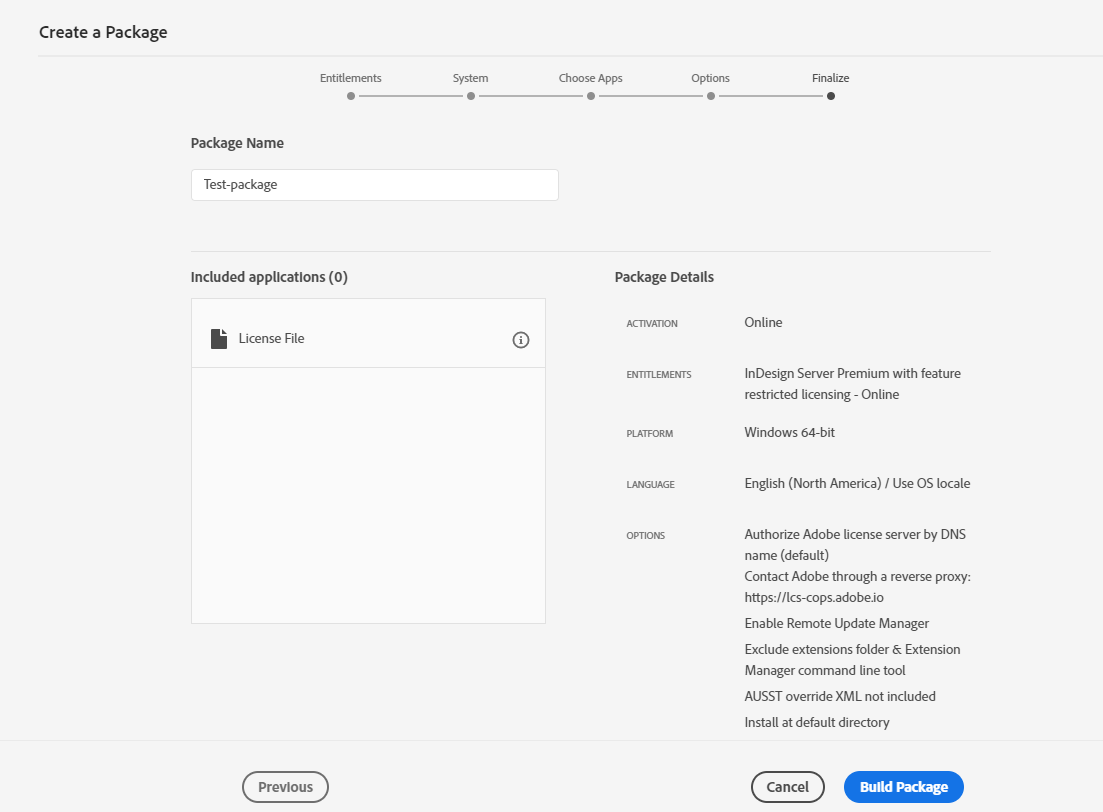Screen dimensions: 1103x812
Task: Click the System step dot
Action: pyautogui.click(x=471, y=97)
